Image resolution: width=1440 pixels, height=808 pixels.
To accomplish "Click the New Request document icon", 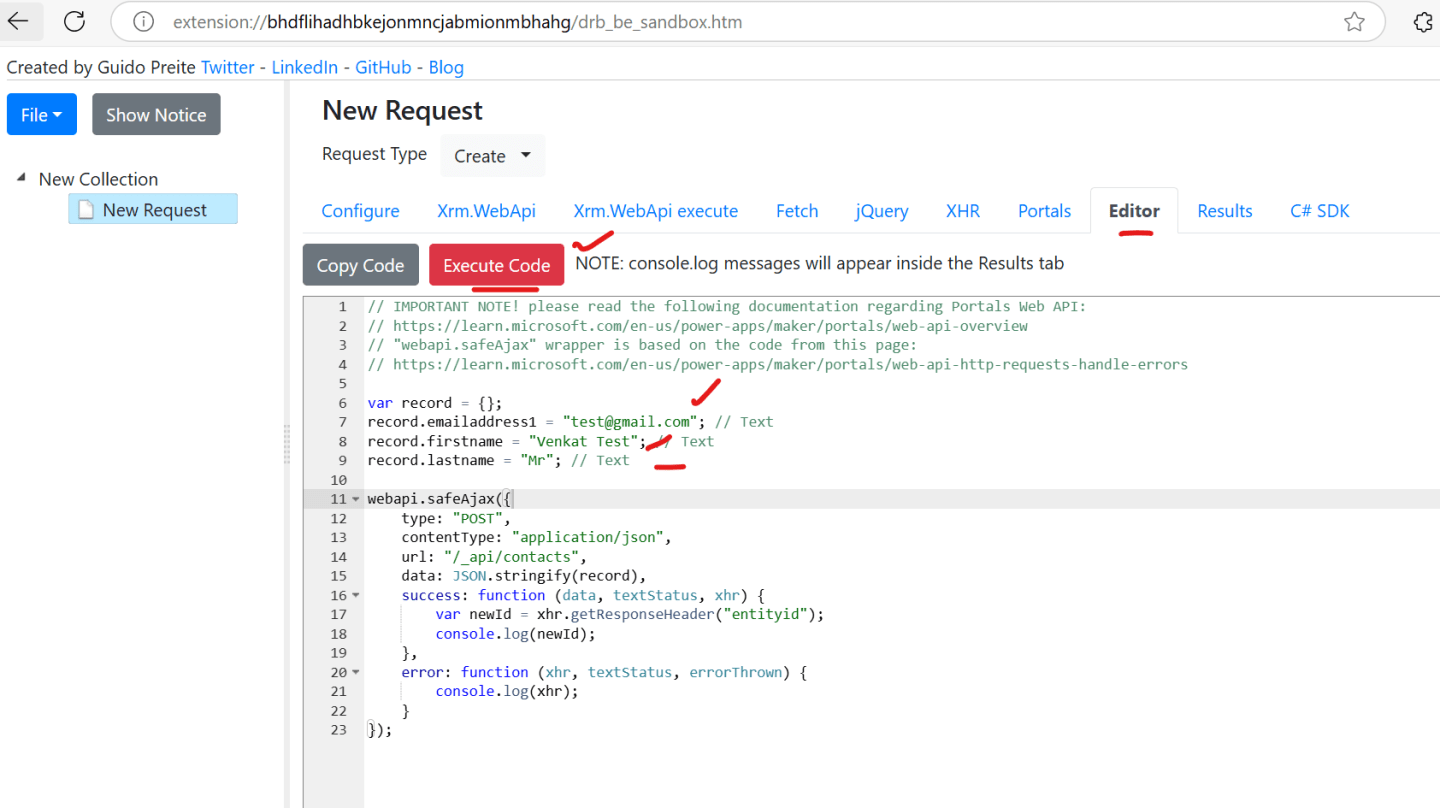I will [84, 208].
